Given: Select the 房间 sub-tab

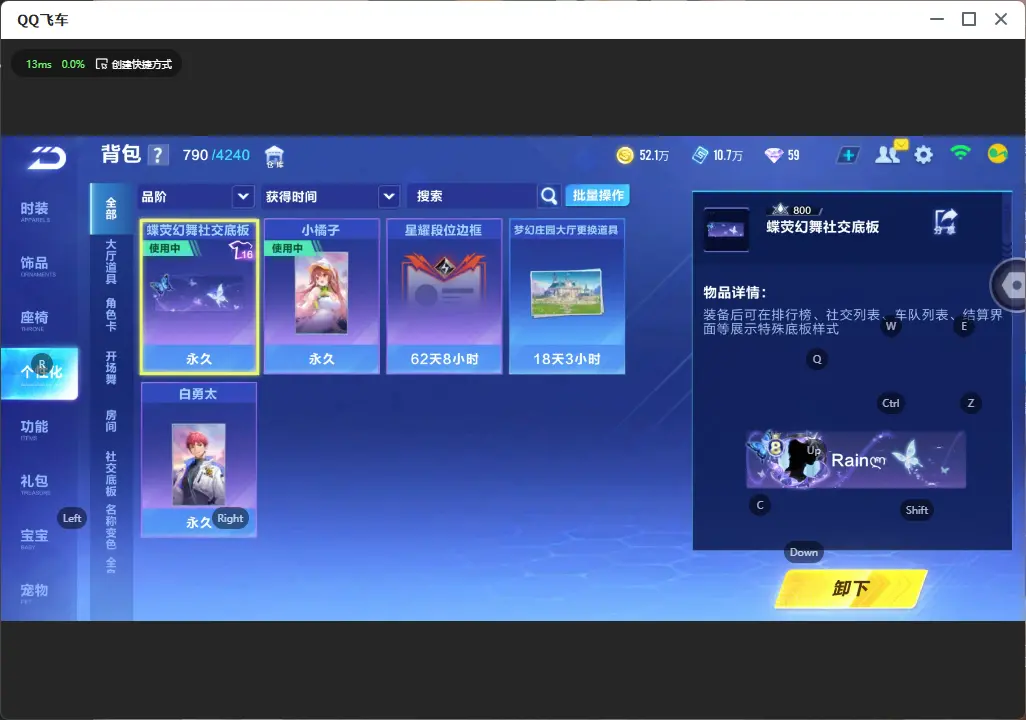Looking at the screenshot, I should tap(111, 421).
